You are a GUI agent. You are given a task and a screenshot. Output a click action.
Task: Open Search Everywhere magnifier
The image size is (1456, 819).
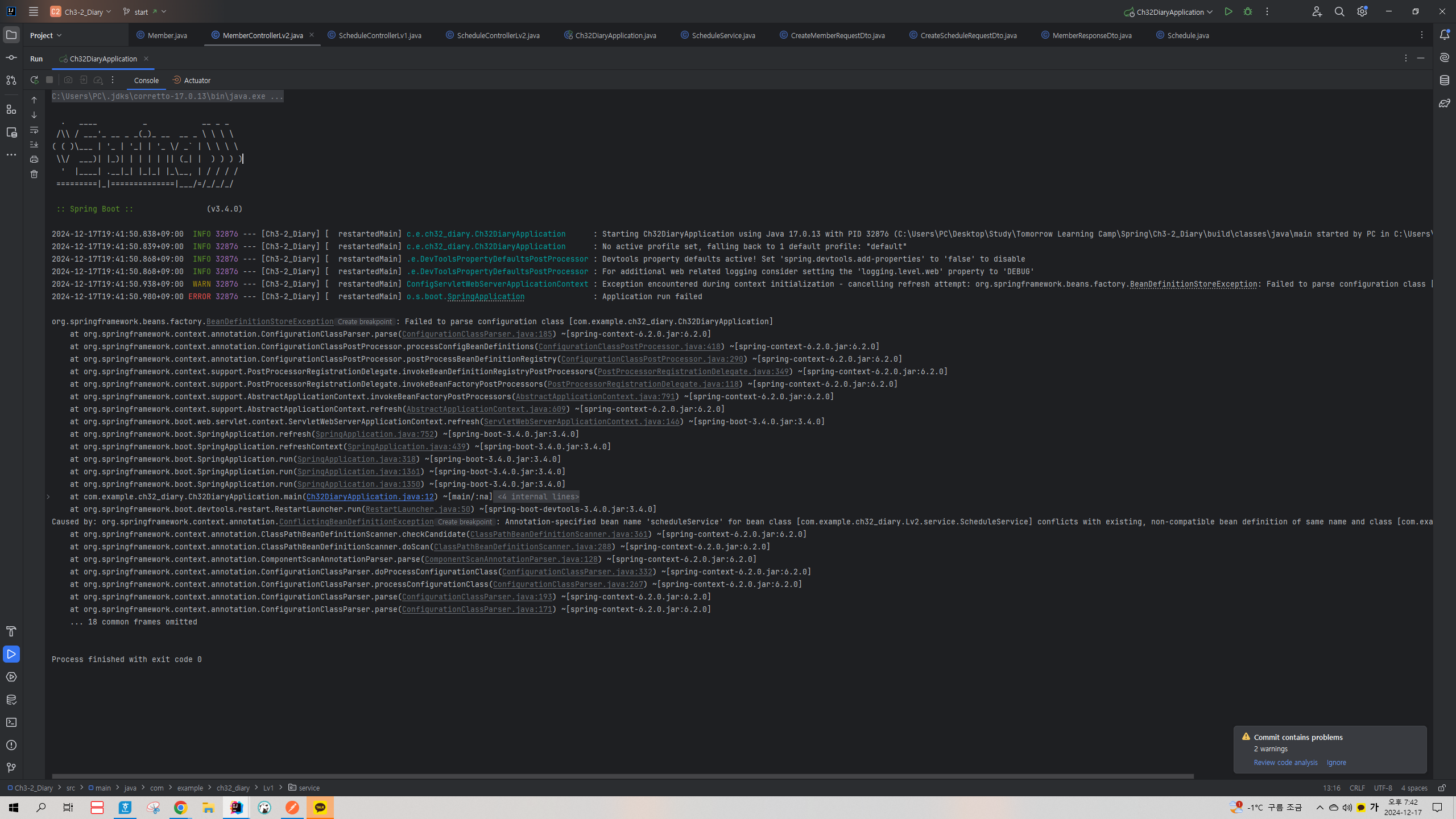click(x=1339, y=11)
